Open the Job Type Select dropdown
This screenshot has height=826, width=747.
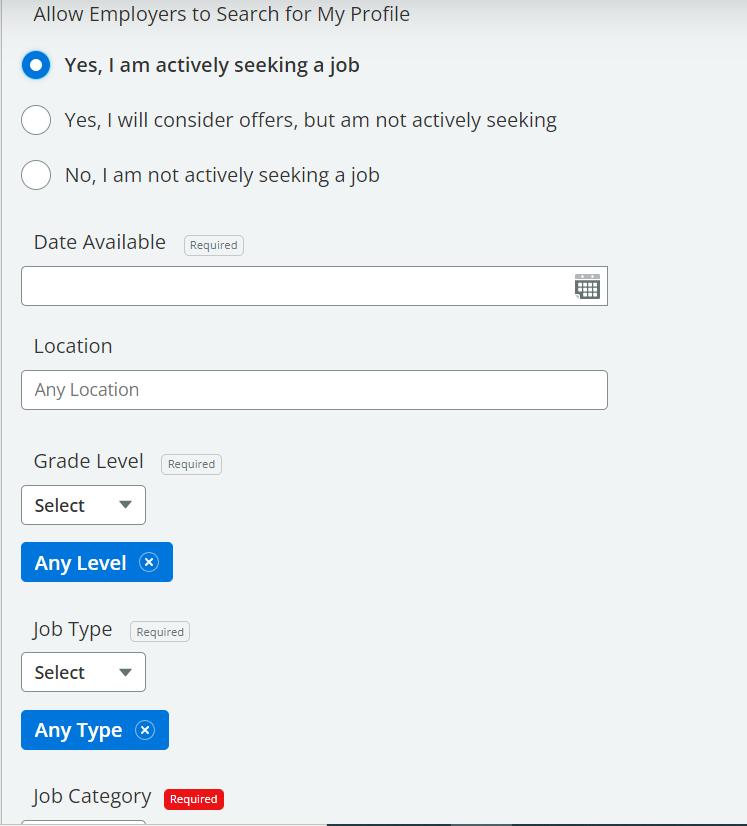coord(83,672)
